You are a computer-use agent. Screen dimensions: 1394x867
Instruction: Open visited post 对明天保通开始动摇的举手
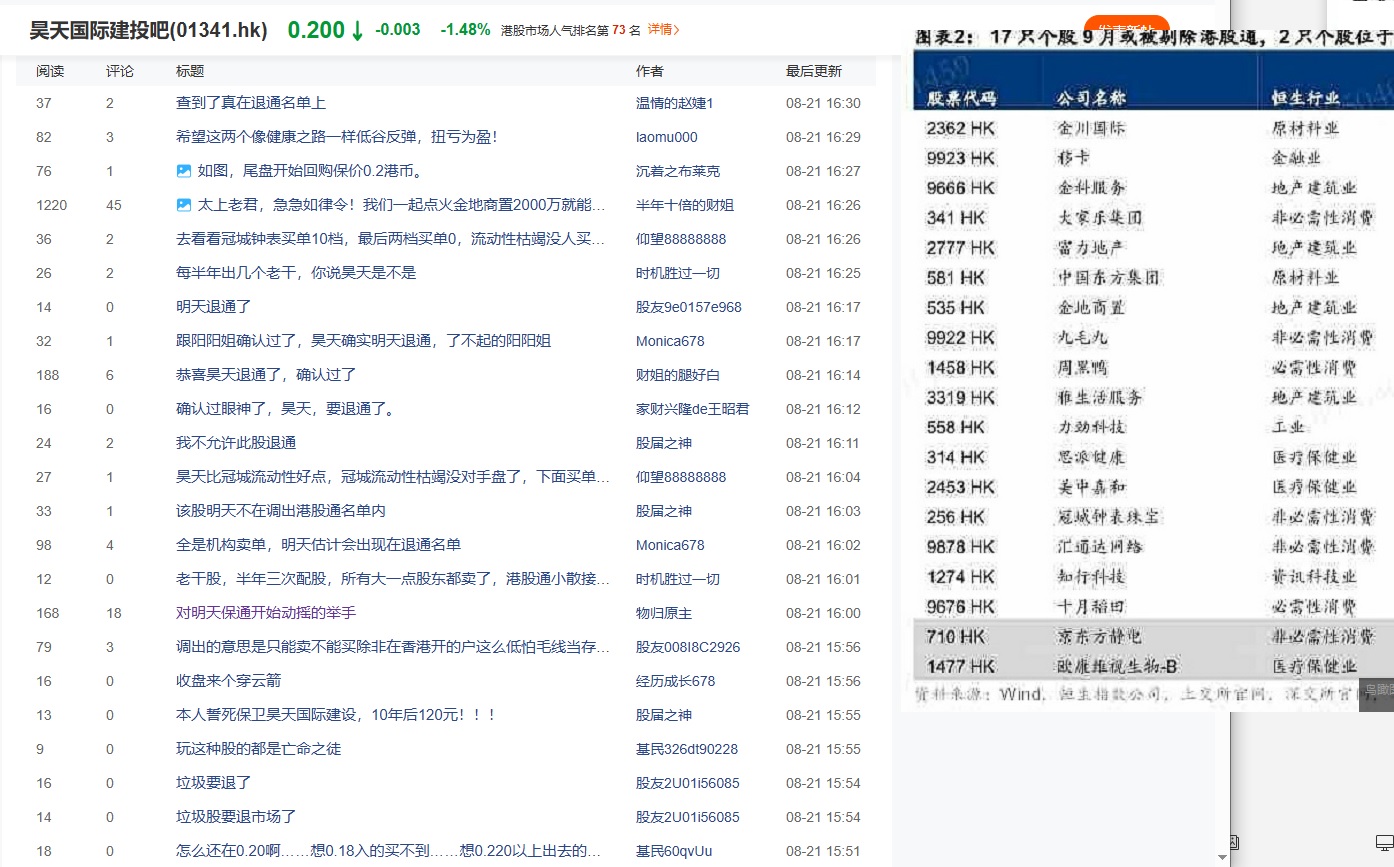[266, 613]
